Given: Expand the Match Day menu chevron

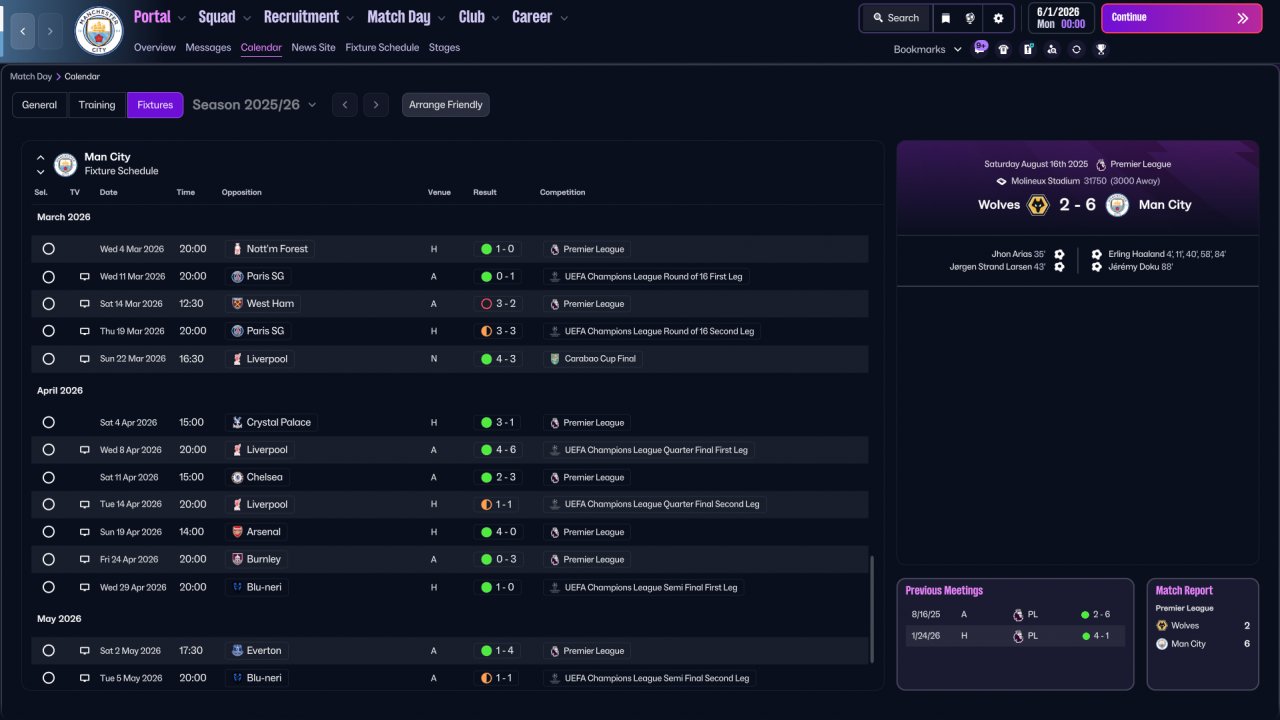Looking at the screenshot, I should tap(441, 18).
